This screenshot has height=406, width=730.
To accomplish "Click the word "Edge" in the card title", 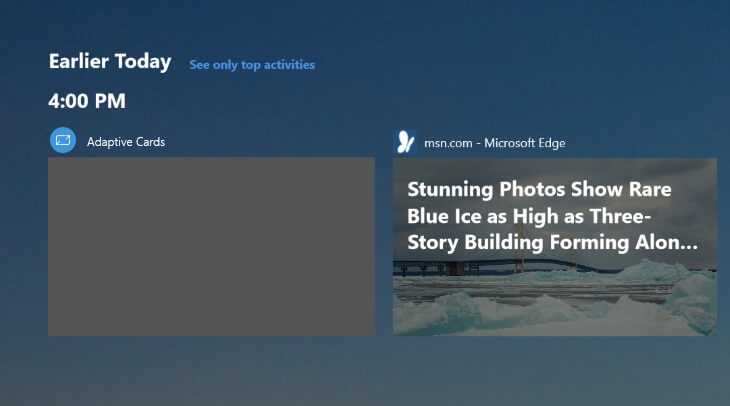I will [x=550, y=143].
